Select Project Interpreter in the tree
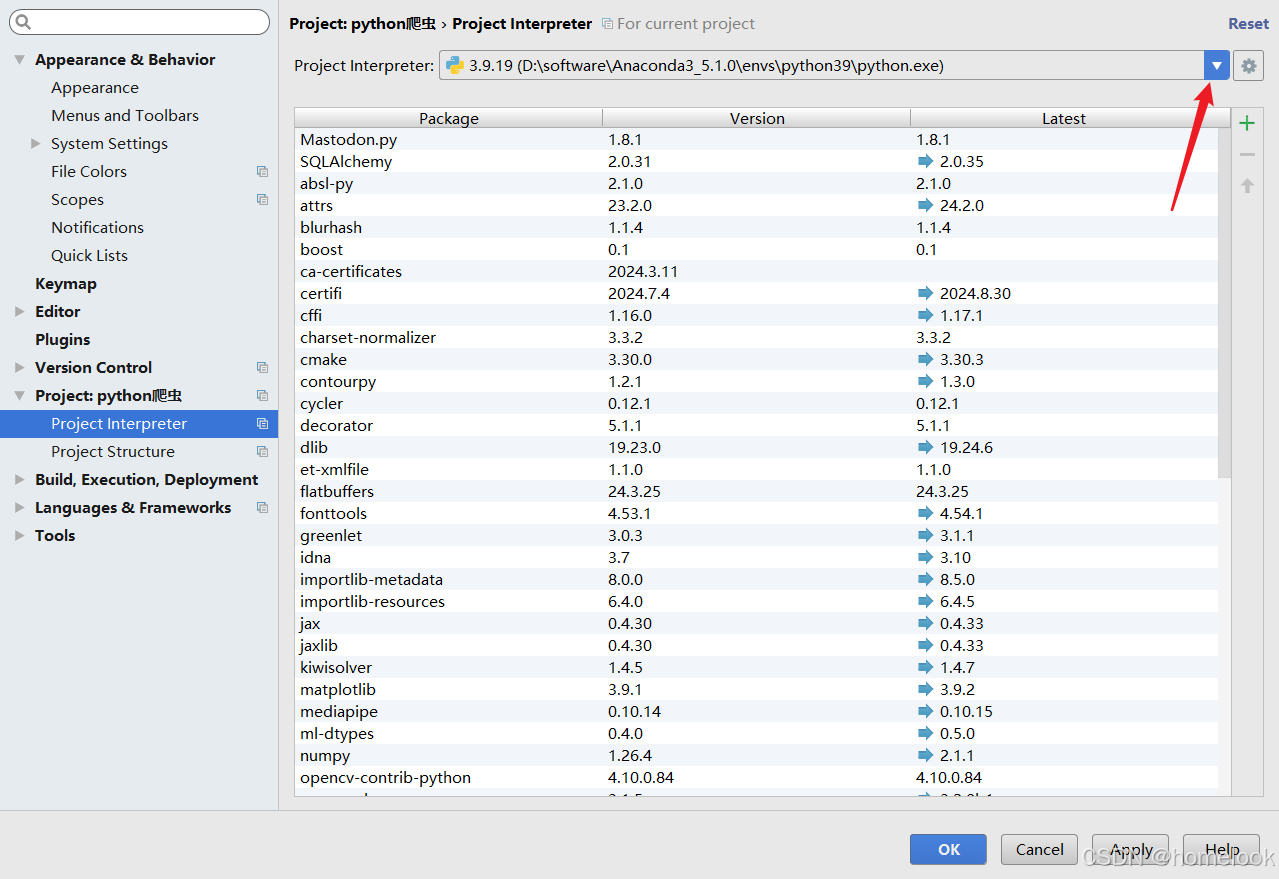 tap(139, 424)
